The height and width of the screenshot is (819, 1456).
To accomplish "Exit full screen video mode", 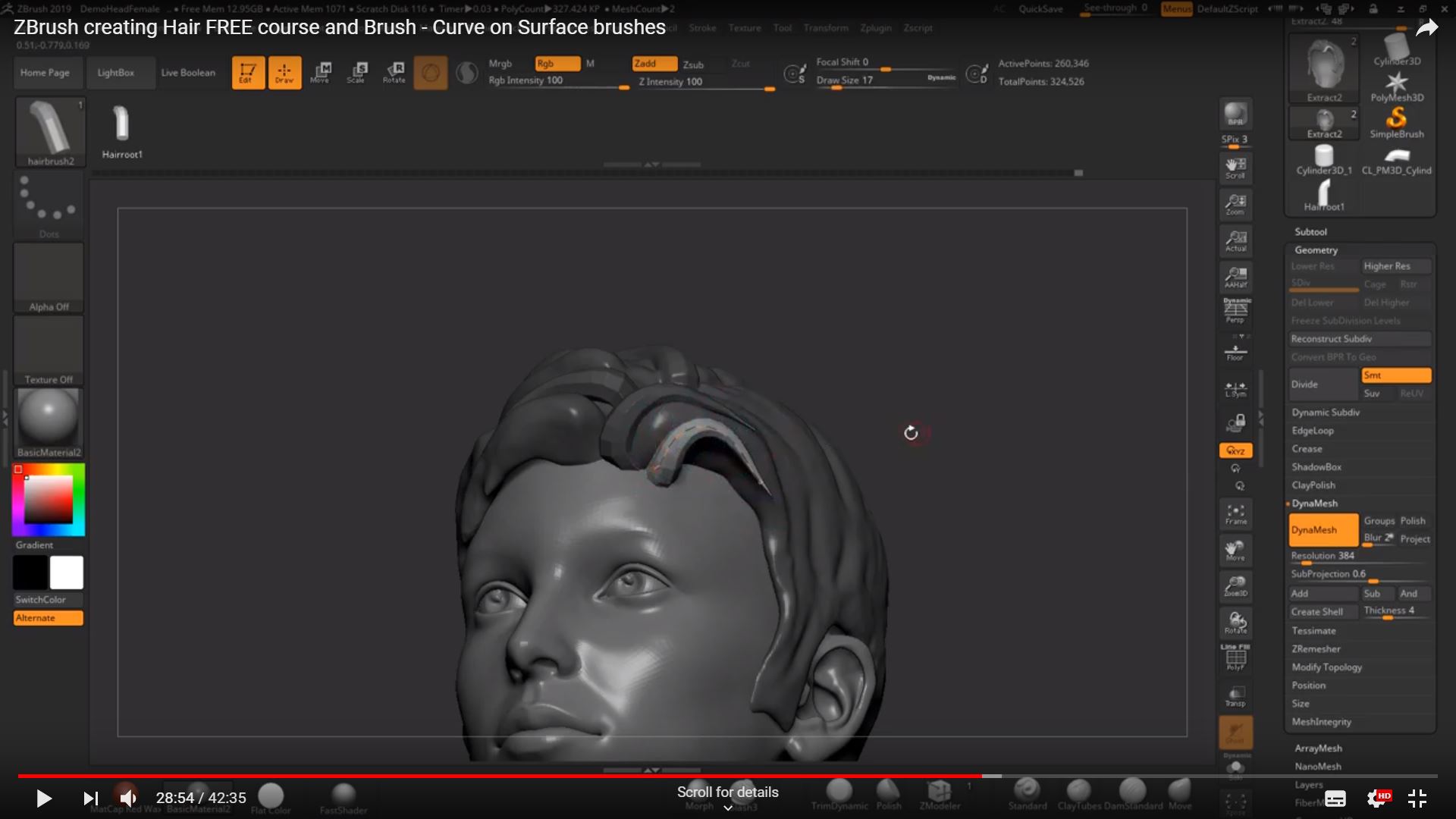I will pyautogui.click(x=1417, y=798).
